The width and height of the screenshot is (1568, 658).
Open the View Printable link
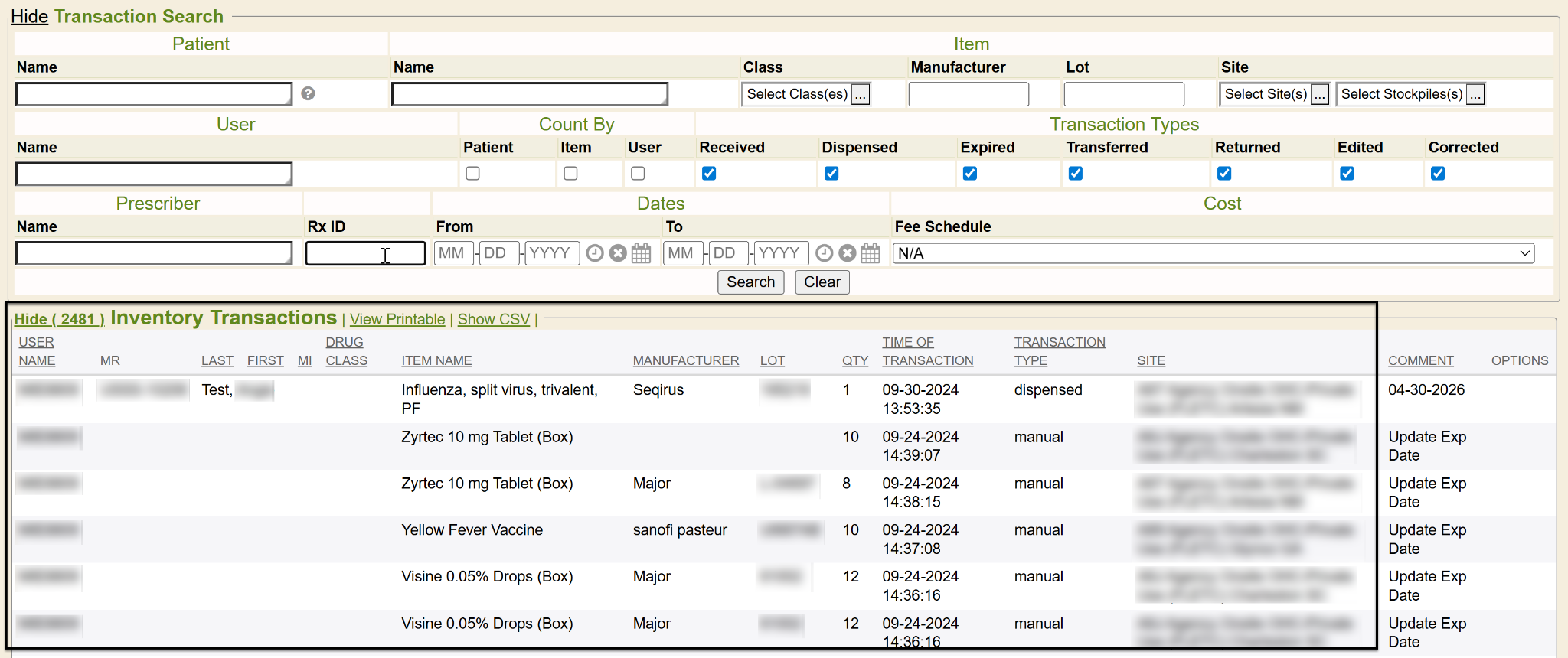(397, 319)
